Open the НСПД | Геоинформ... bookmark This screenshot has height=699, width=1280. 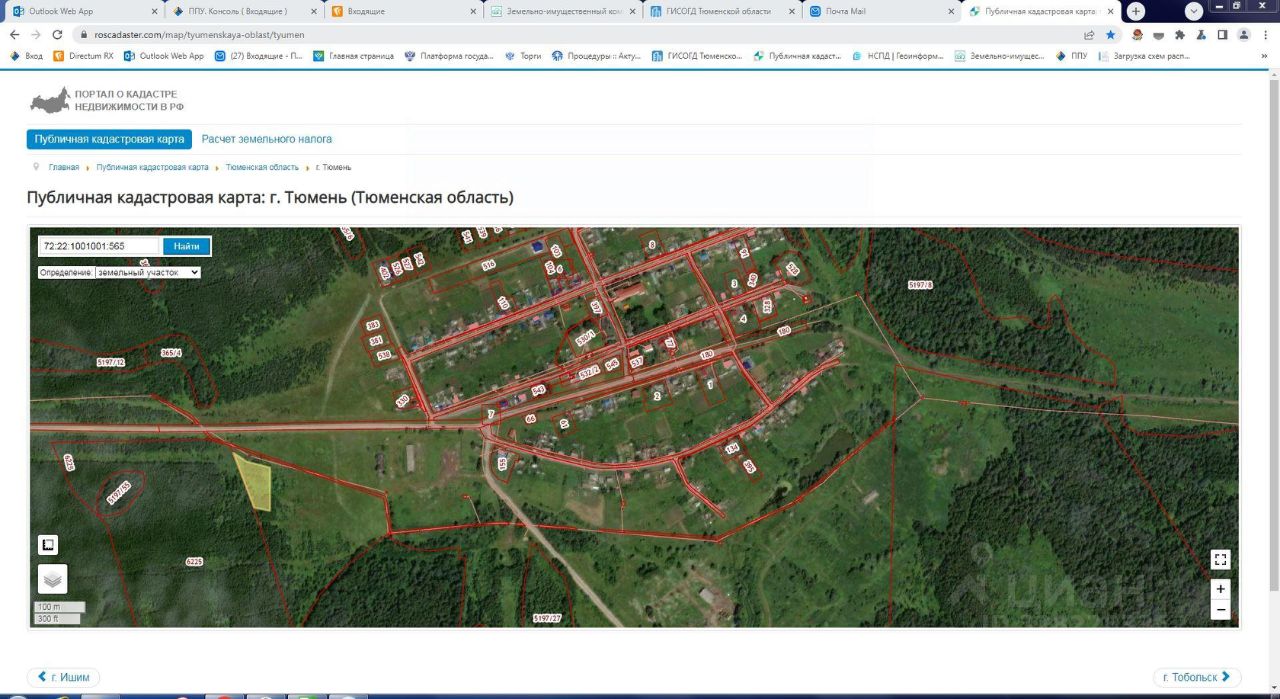point(898,56)
